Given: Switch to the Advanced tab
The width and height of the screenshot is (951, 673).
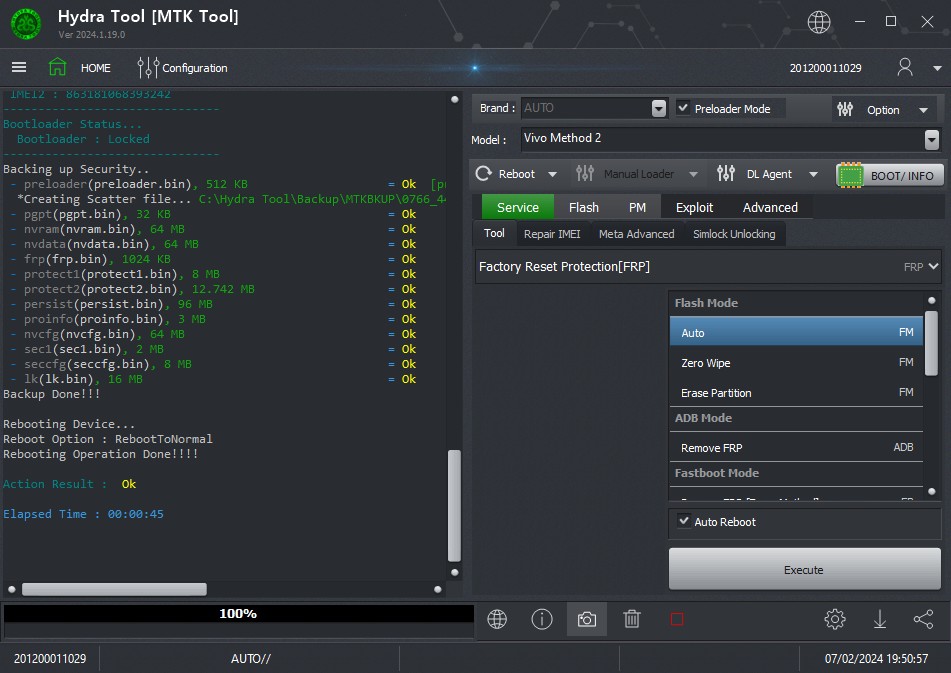Looking at the screenshot, I should 770,207.
